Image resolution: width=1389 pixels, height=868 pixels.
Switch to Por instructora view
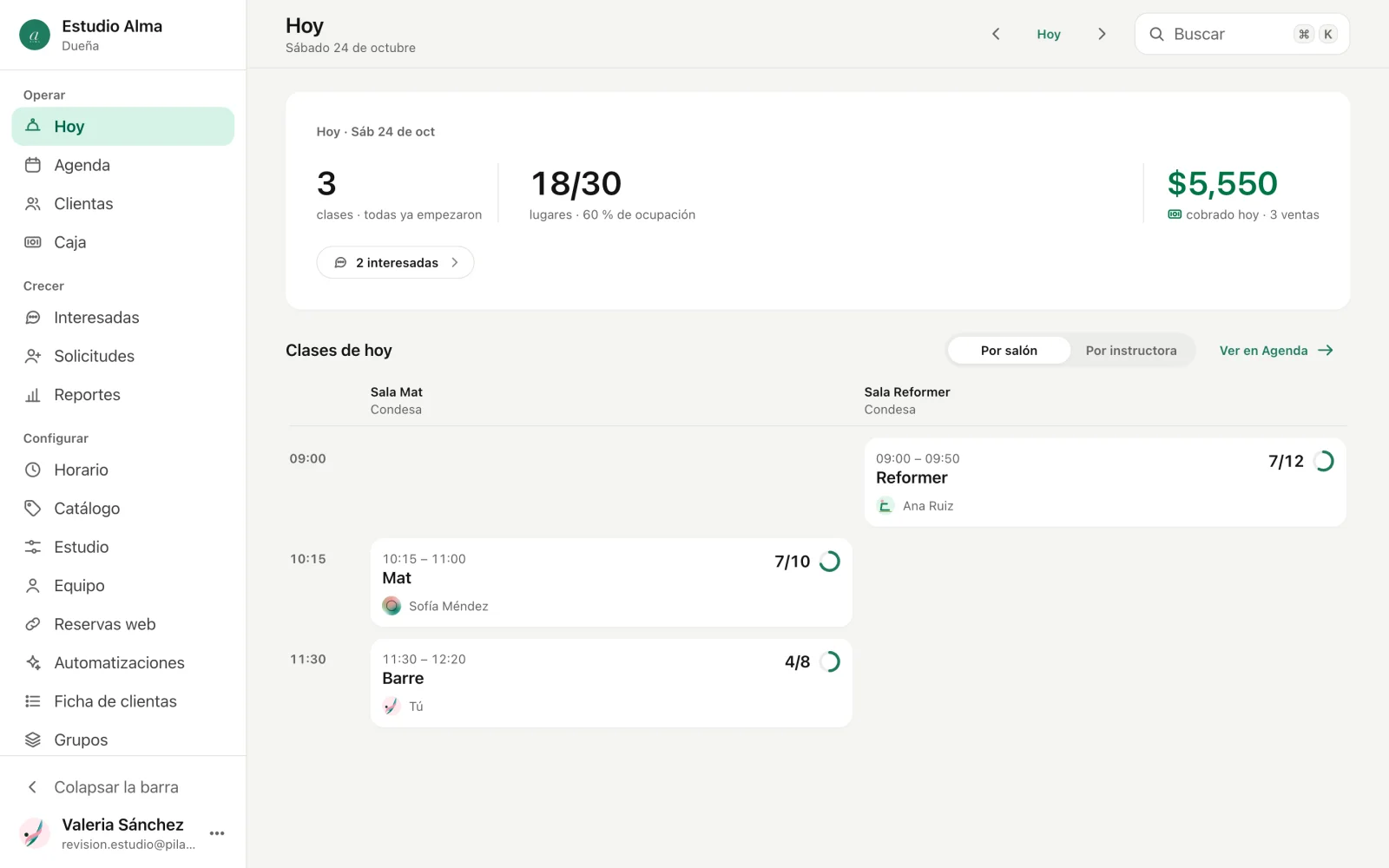1131,351
